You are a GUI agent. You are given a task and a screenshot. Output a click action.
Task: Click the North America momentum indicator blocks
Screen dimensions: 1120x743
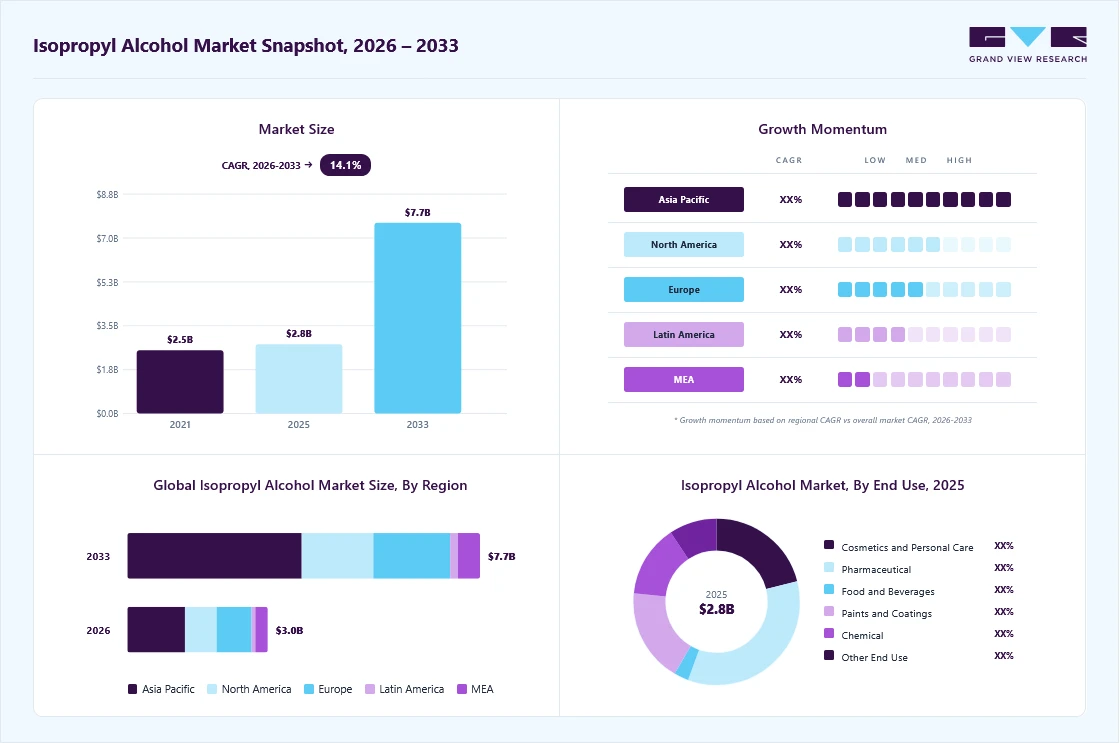(924, 244)
